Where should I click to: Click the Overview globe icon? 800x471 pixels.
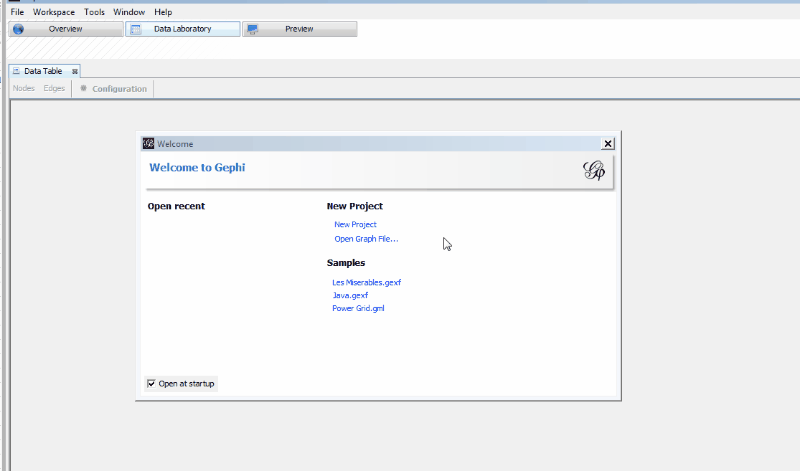tap(18, 29)
